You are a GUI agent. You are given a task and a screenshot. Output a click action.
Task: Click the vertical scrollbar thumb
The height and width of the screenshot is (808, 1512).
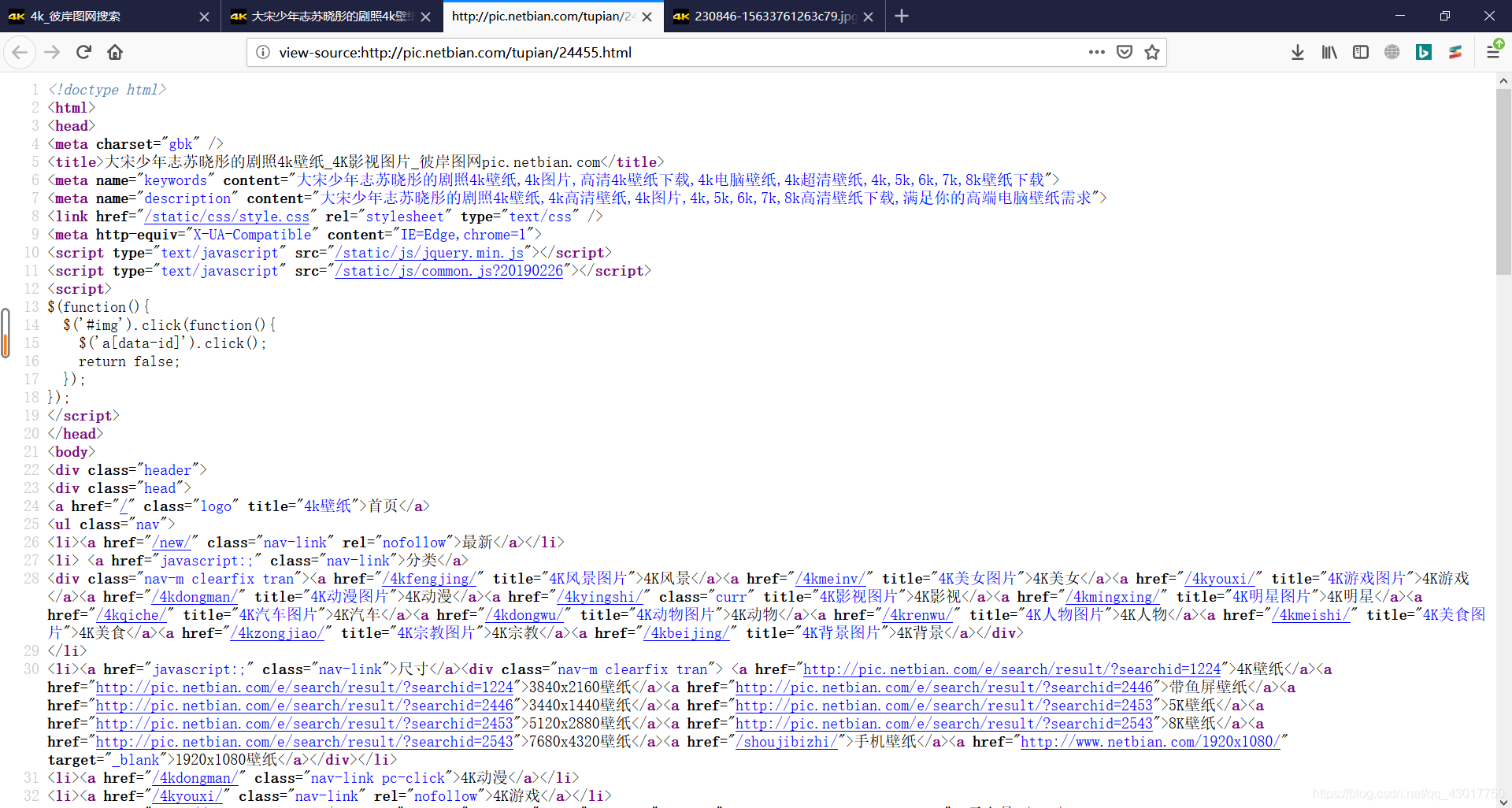[x=1503, y=181]
